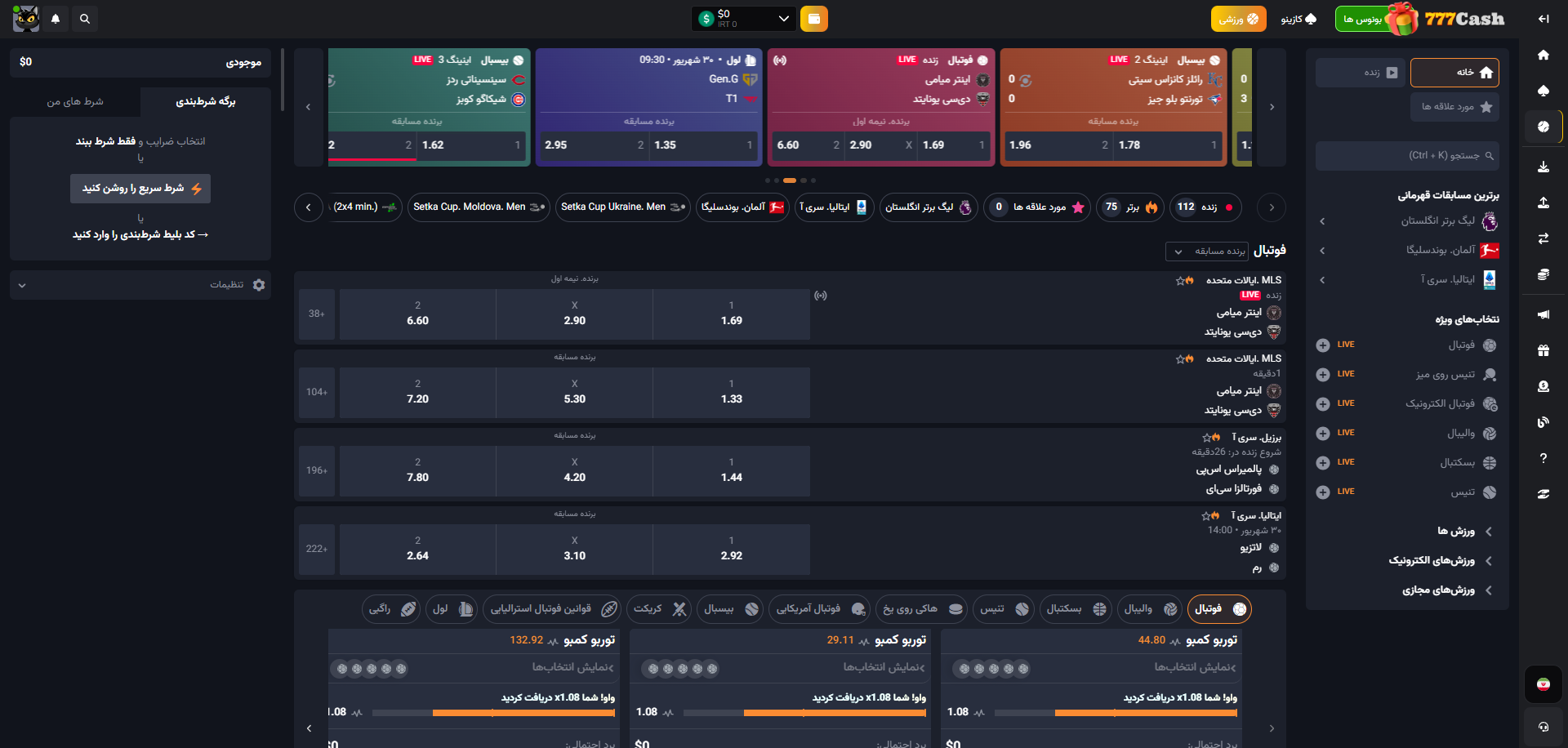The height and width of the screenshot is (748, 1568).
Task: Open the برنده مسابقه market dropdown
Action: [x=1213, y=252]
